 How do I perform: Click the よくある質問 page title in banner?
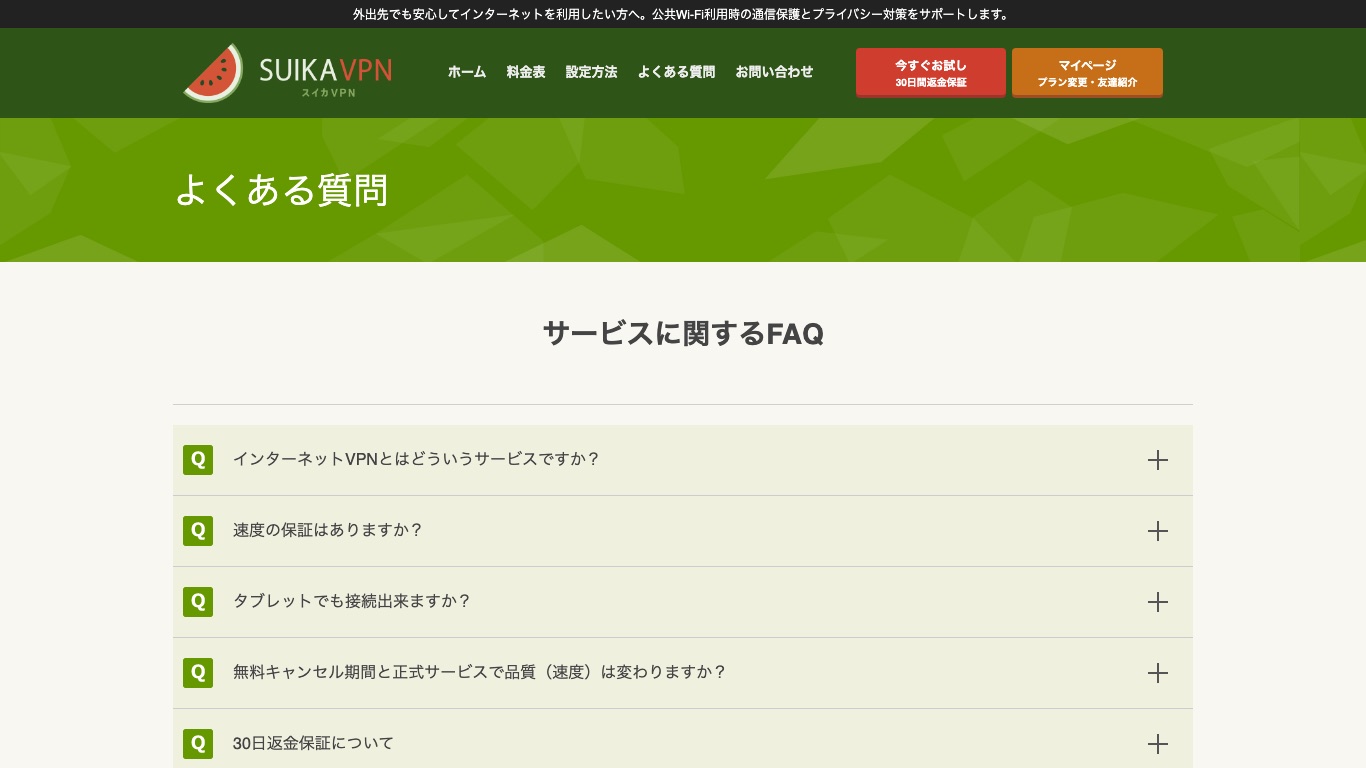(281, 190)
